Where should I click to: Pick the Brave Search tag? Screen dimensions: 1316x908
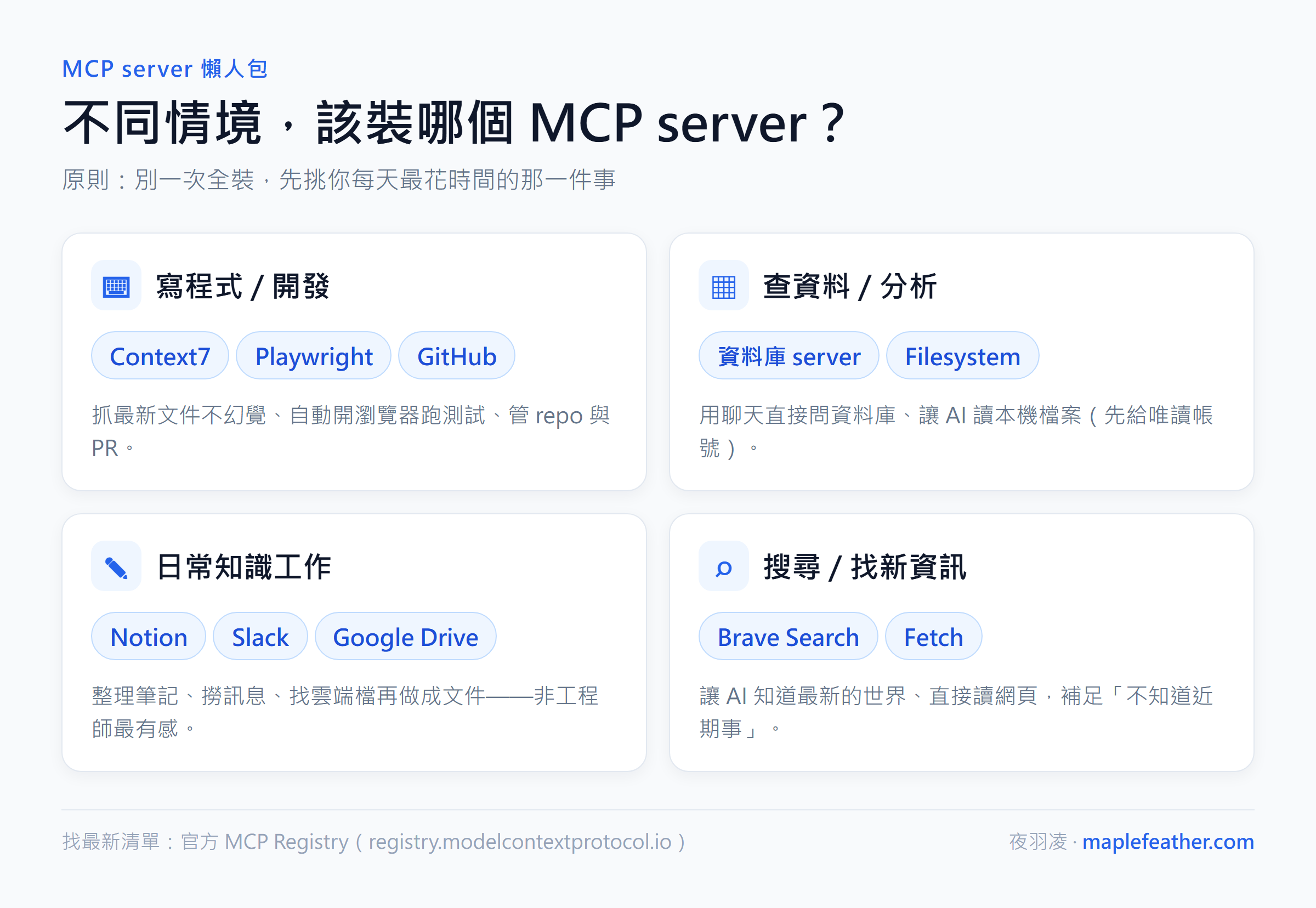pyautogui.click(x=788, y=636)
